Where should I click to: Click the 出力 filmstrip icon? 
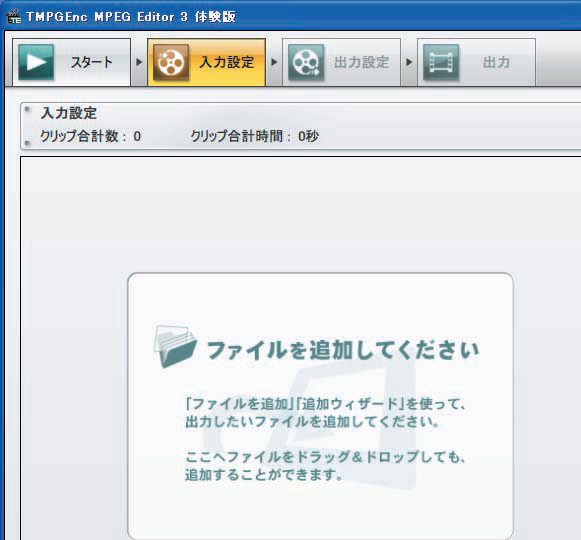[x=441, y=62]
